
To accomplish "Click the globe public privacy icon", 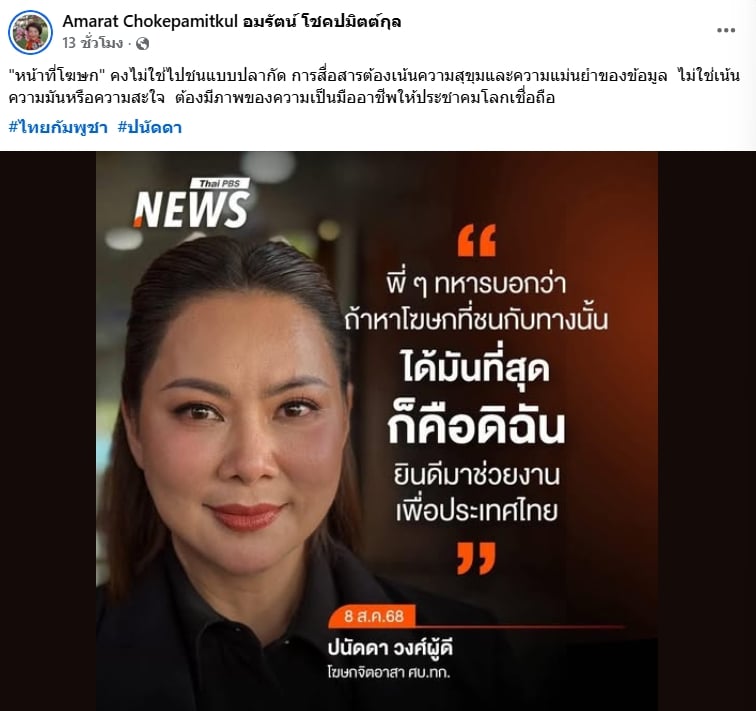I will click(x=142, y=44).
